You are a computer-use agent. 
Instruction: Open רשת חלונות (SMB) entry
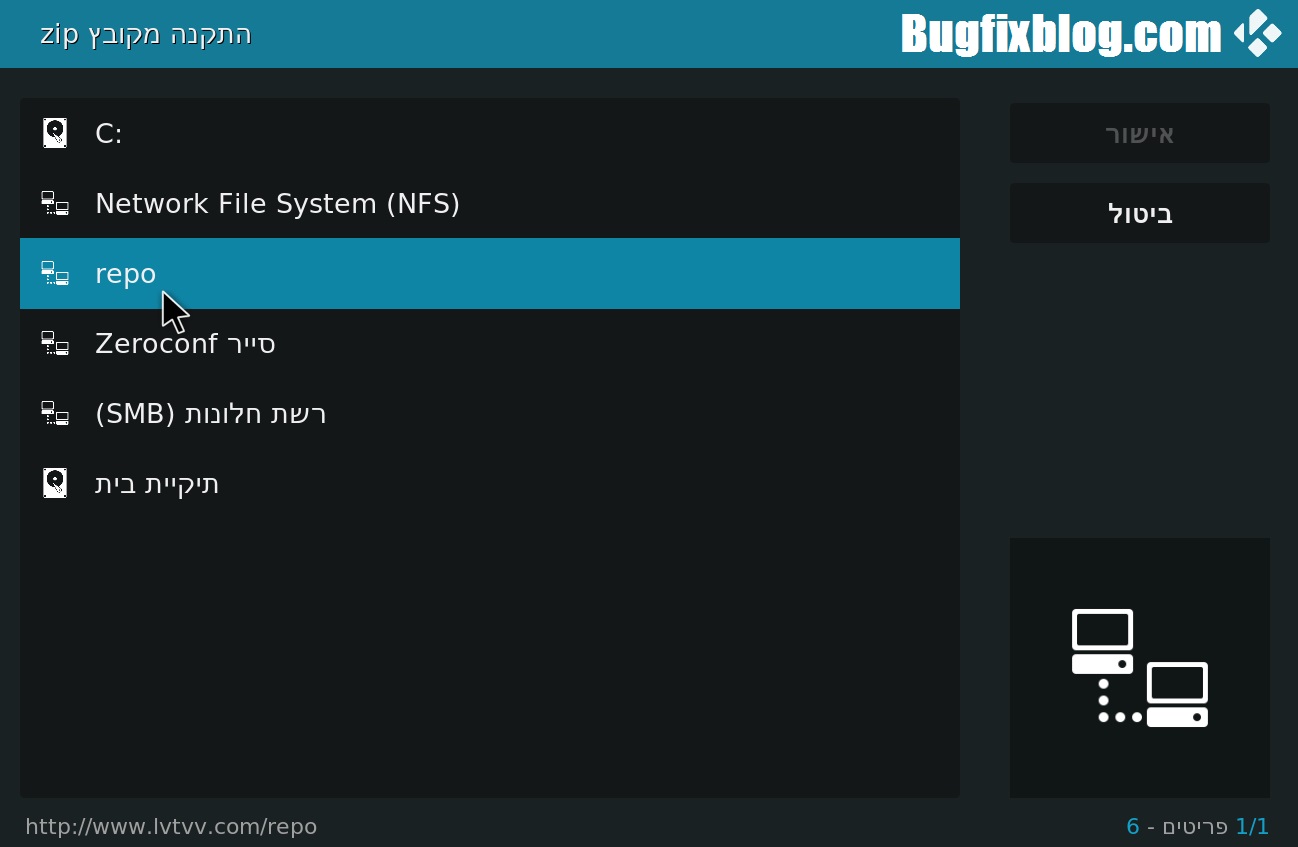click(x=211, y=414)
